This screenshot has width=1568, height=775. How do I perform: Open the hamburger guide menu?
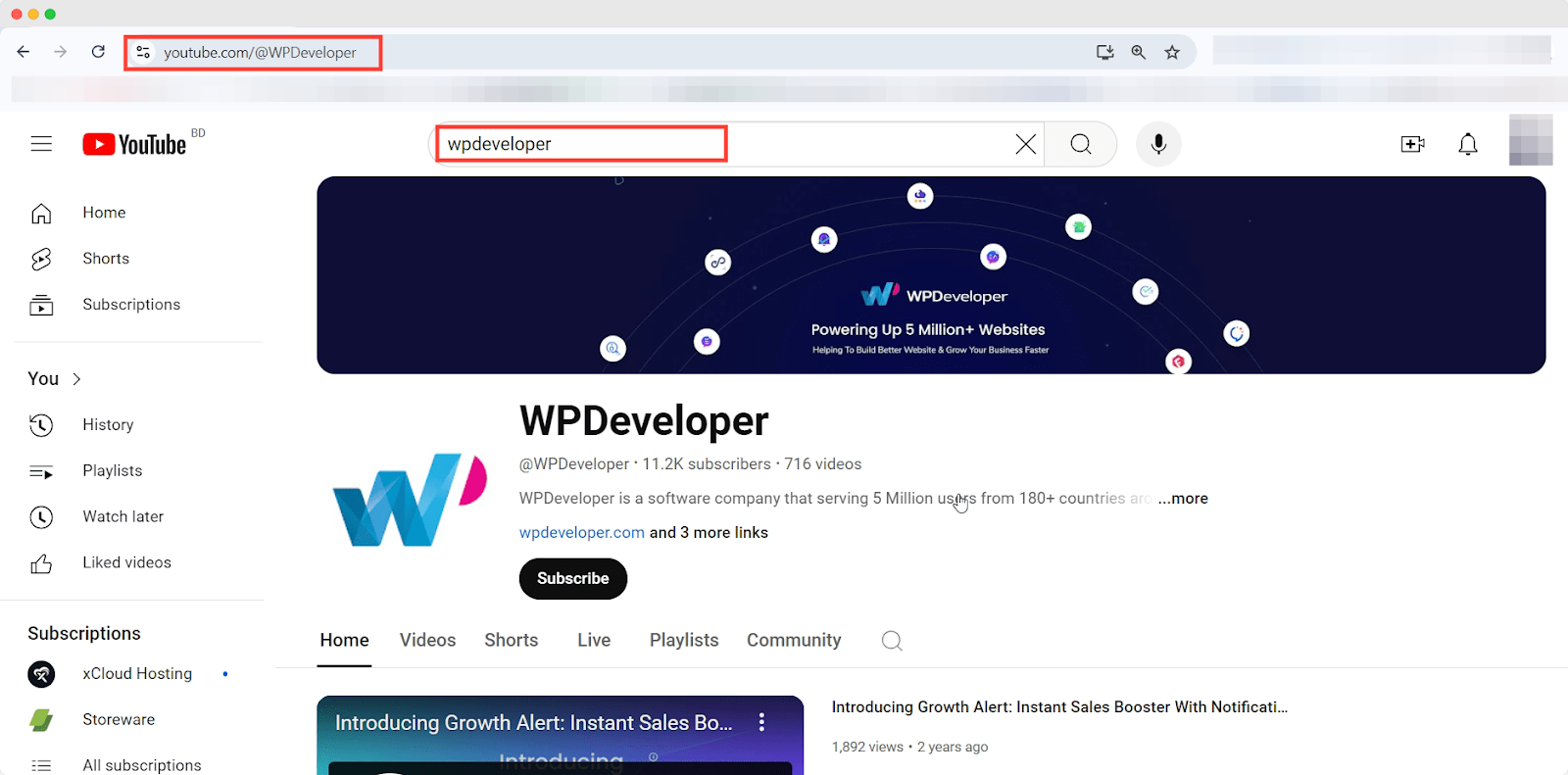[41, 144]
